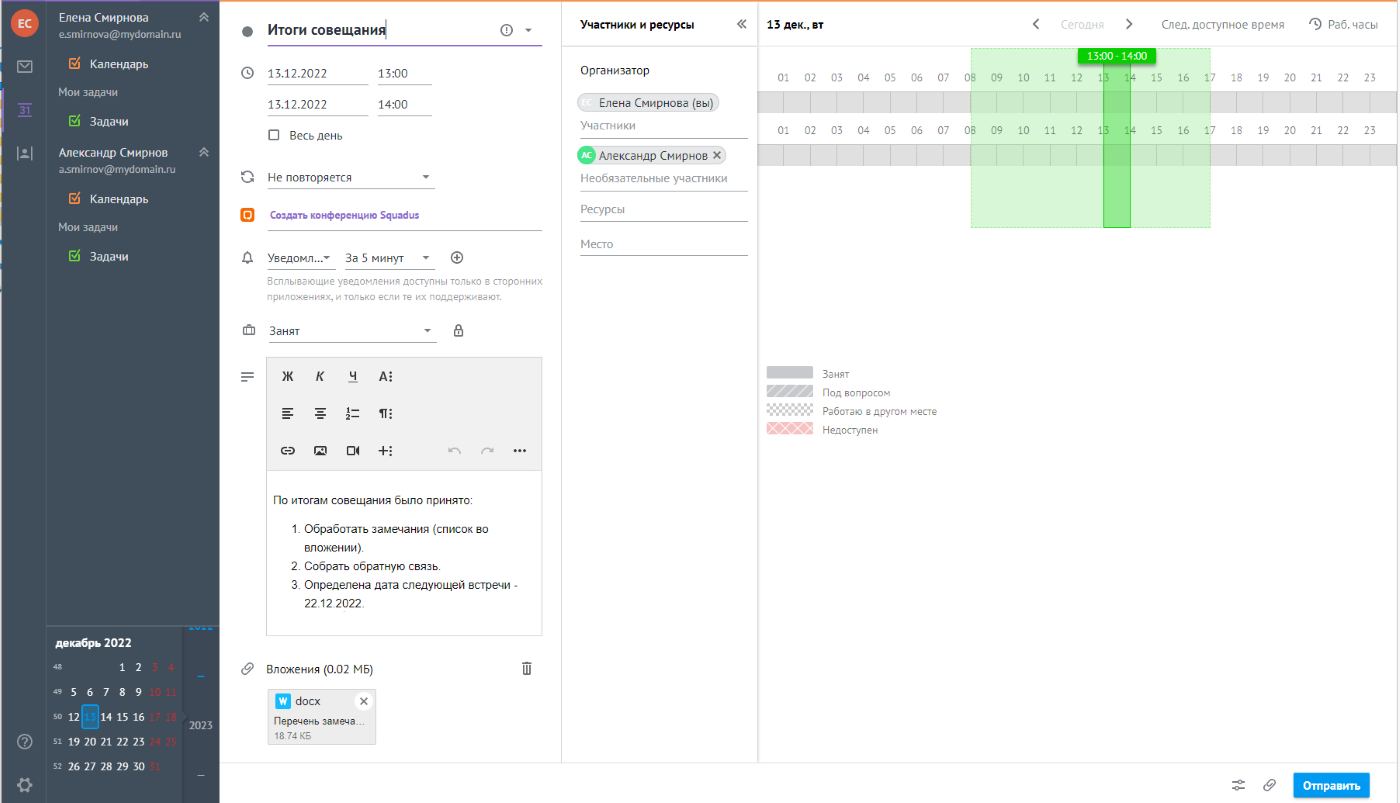Delete all attachments with trash icon
1400x803 pixels.
[x=527, y=669]
